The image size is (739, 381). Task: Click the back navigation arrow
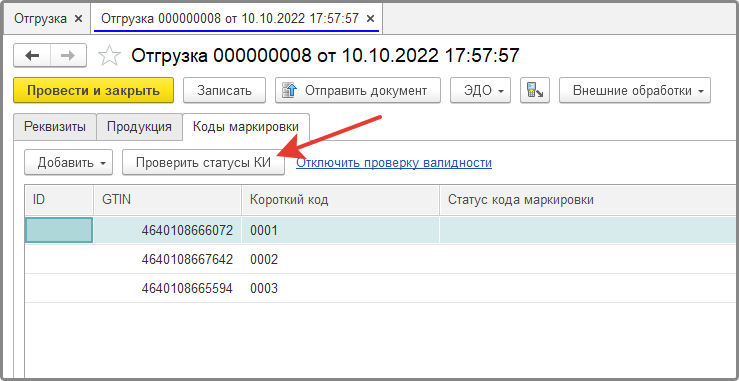point(32,56)
